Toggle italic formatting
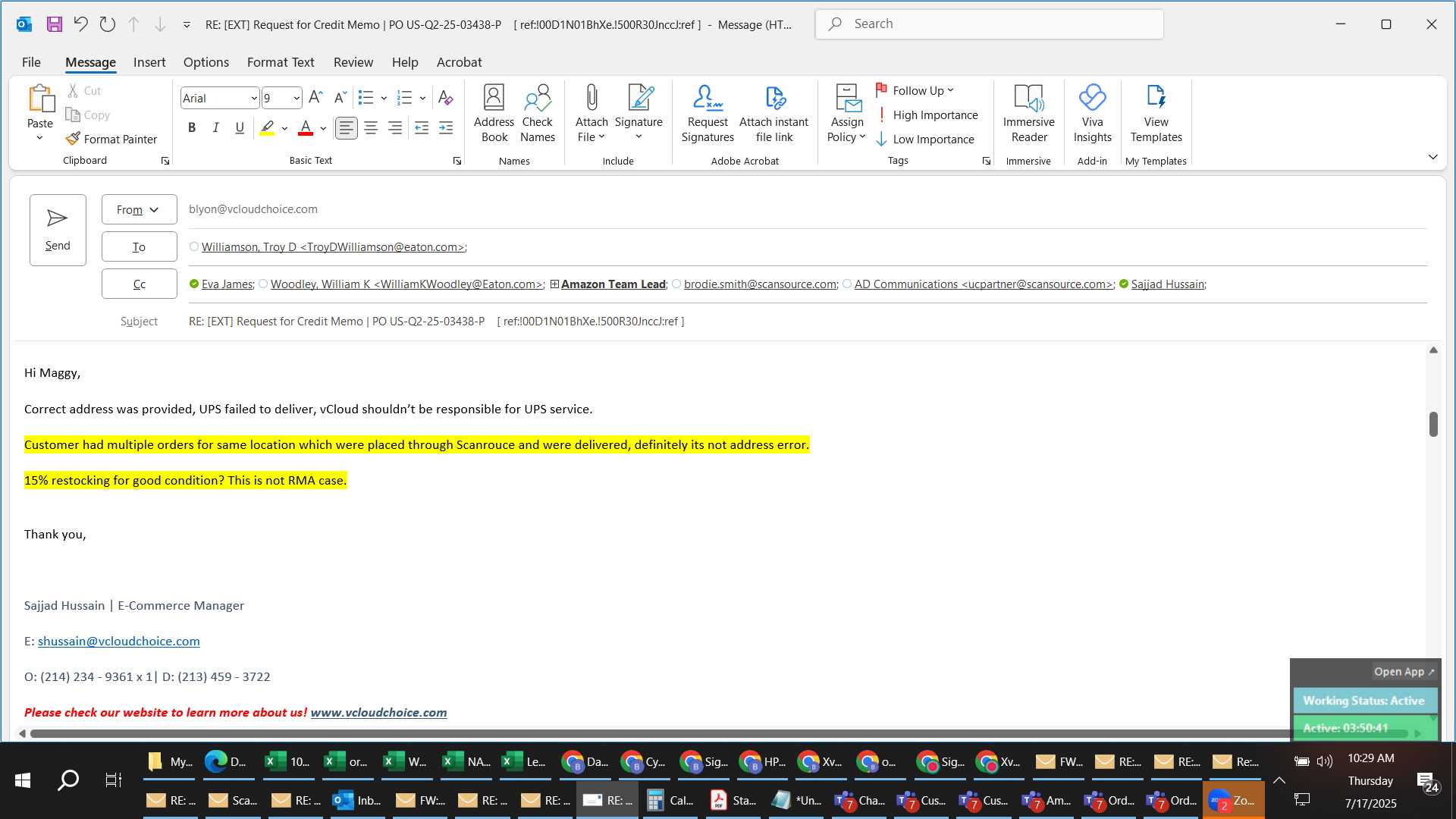 216,128
